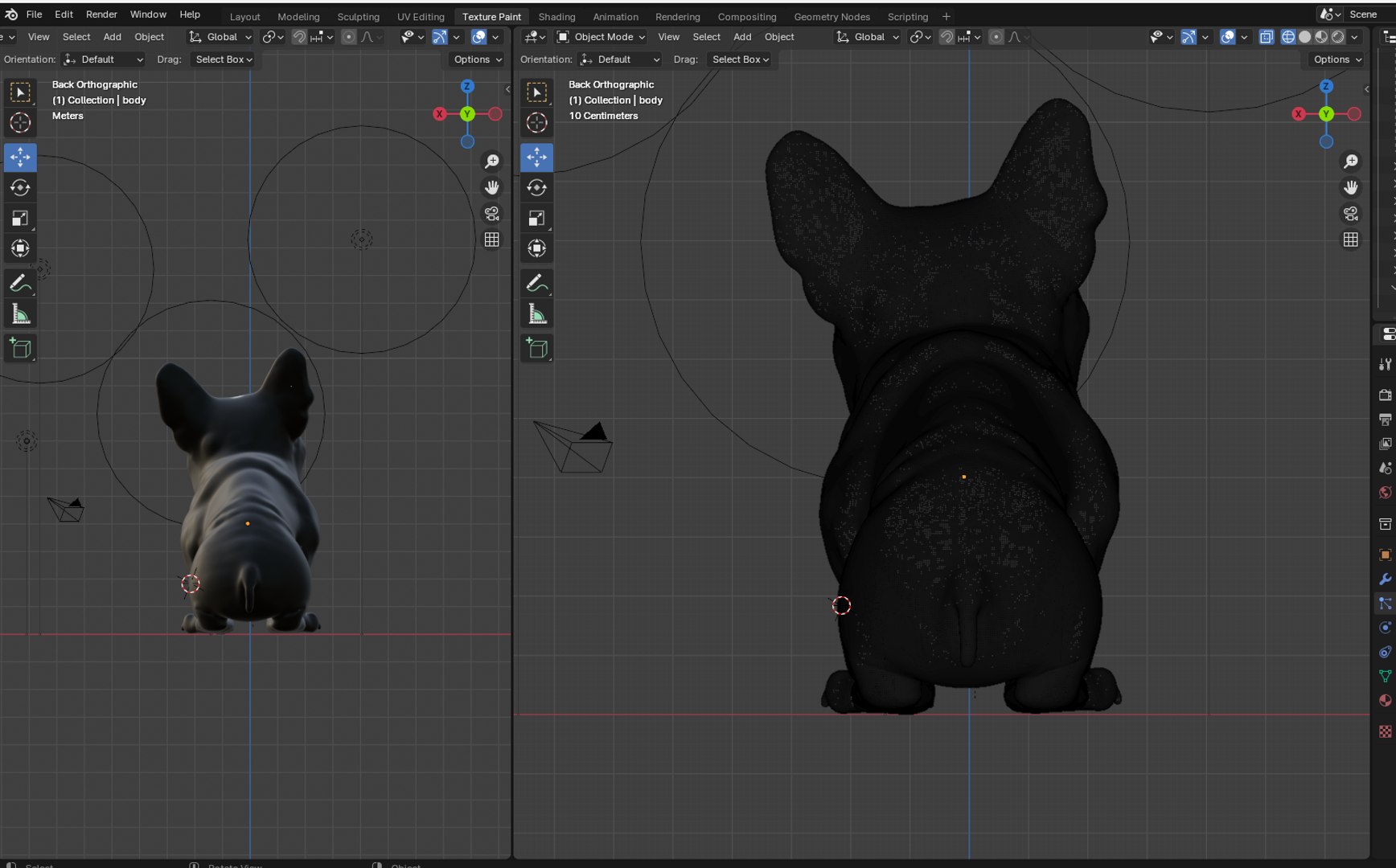
Task: Select the Cursor tool in right viewport
Action: [x=537, y=123]
